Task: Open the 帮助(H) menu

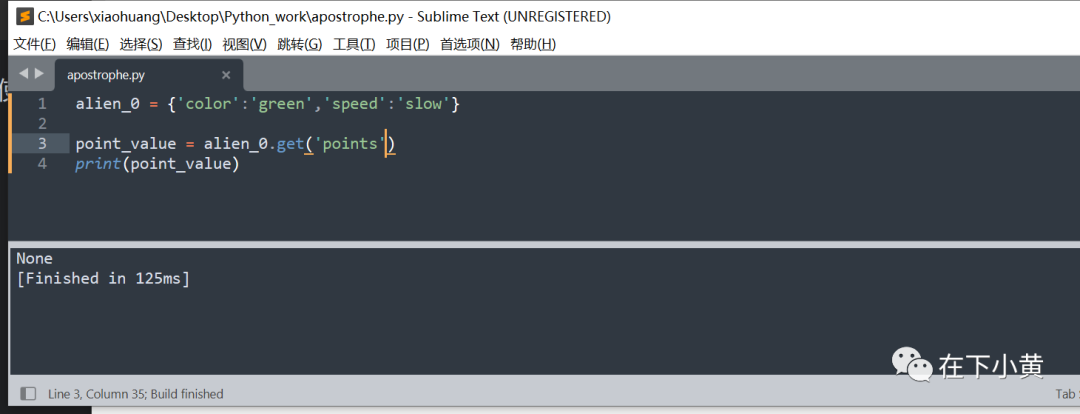Action: pyautogui.click(x=532, y=44)
